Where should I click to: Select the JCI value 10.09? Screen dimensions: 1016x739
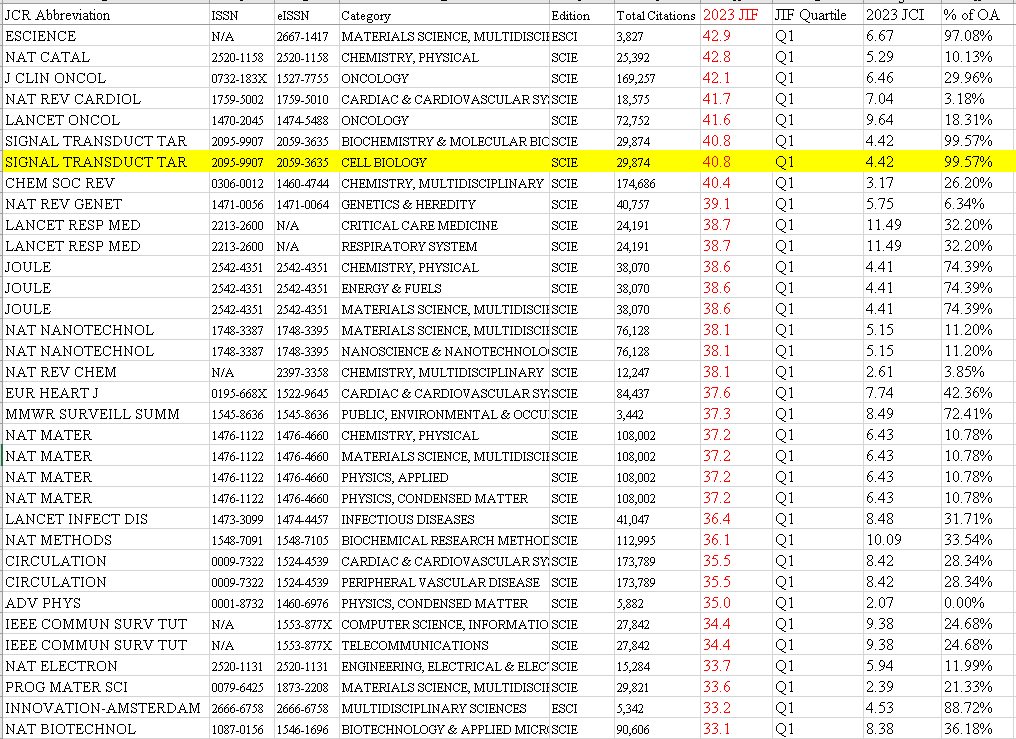884,540
